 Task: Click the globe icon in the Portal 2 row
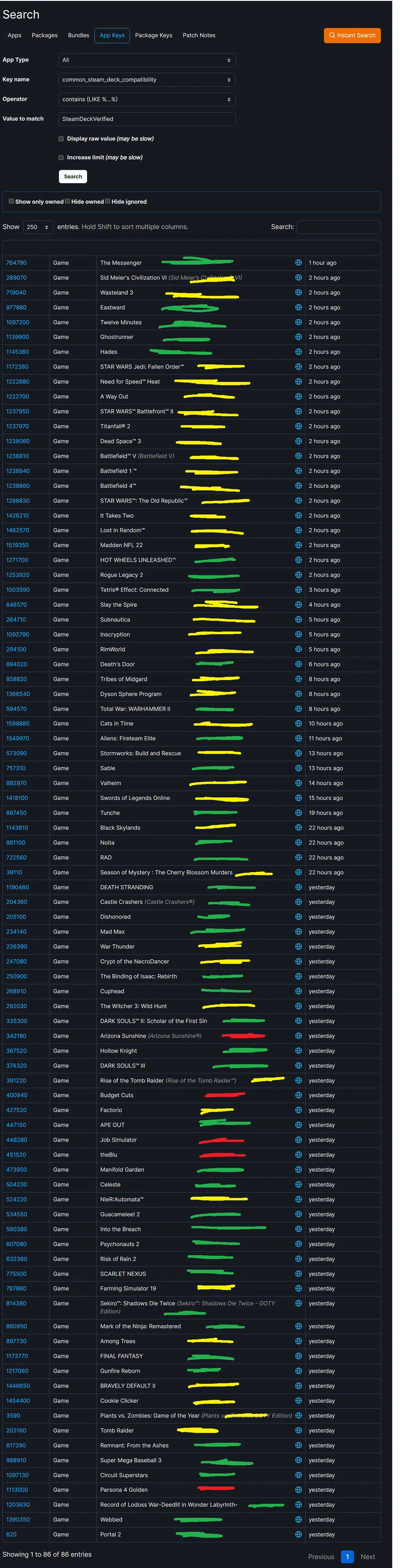click(298, 1534)
